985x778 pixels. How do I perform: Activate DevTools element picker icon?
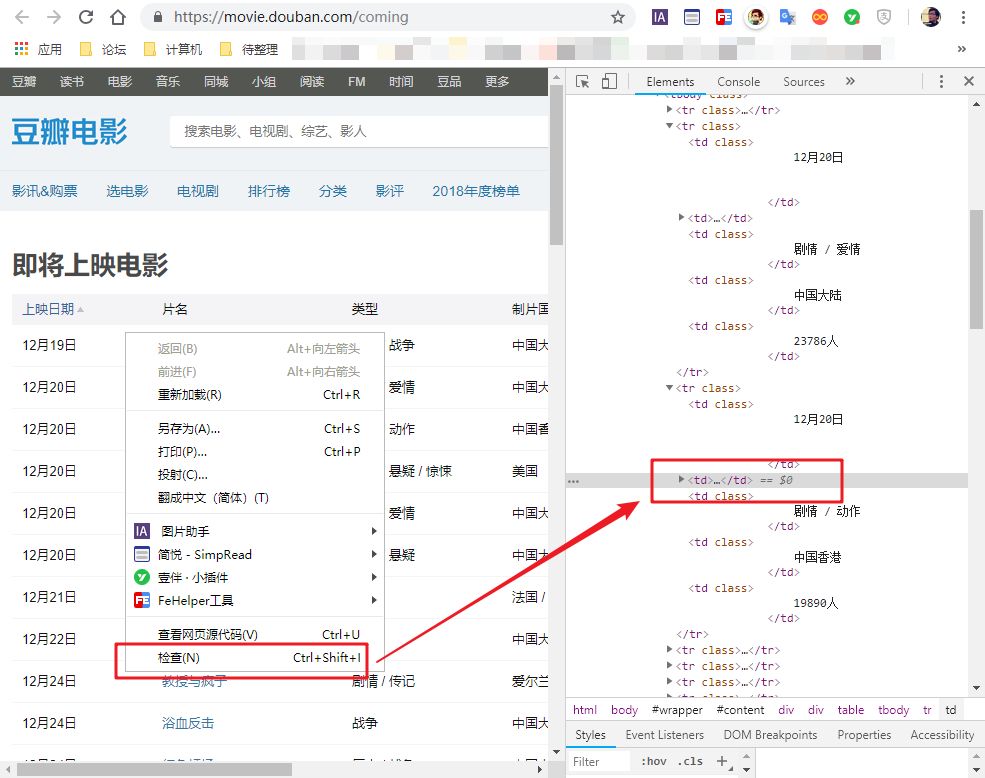click(582, 82)
